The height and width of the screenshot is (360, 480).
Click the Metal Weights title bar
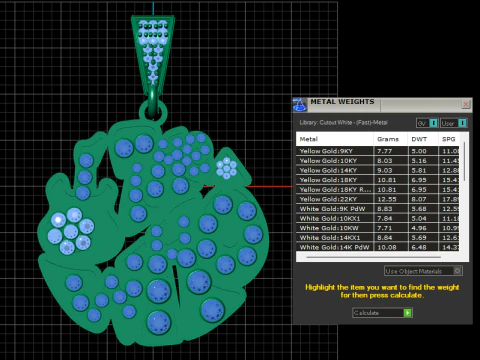pos(383,104)
